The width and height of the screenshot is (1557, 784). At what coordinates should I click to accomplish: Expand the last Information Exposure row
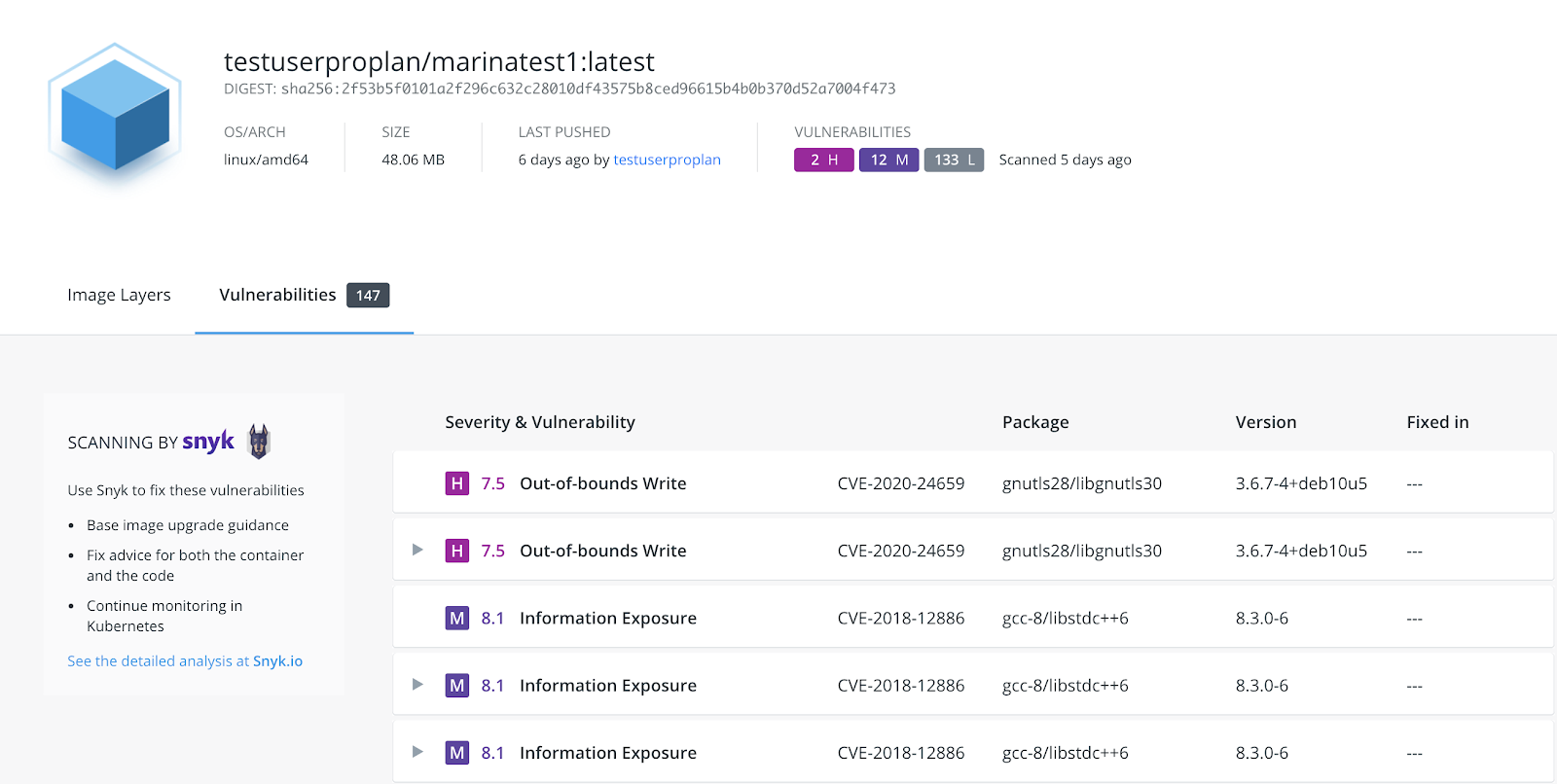(417, 752)
